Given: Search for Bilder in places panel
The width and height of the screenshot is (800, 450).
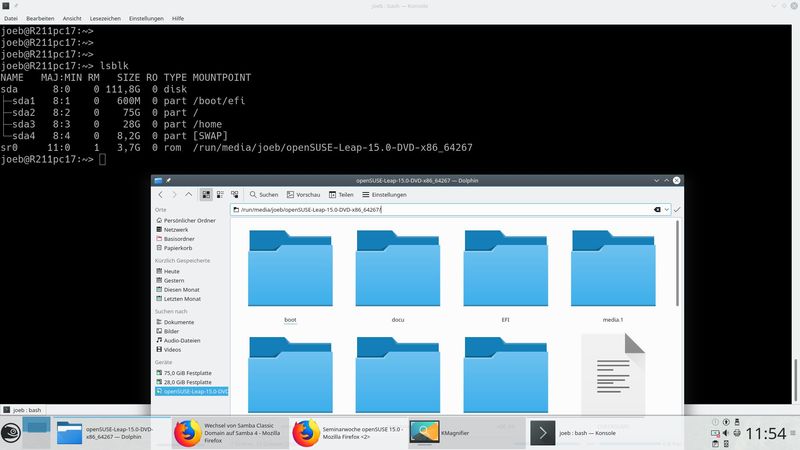Looking at the screenshot, I should pyautogui.click(x=167, y=332).
